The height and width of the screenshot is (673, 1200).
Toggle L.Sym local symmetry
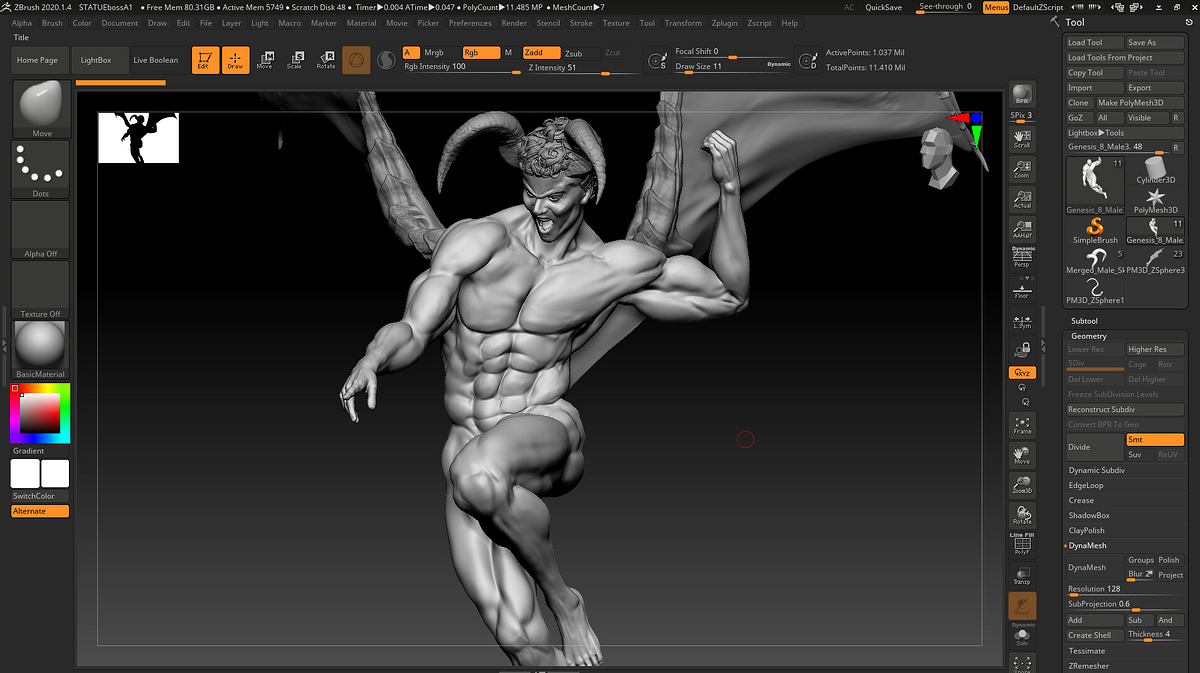(1022, 322)
